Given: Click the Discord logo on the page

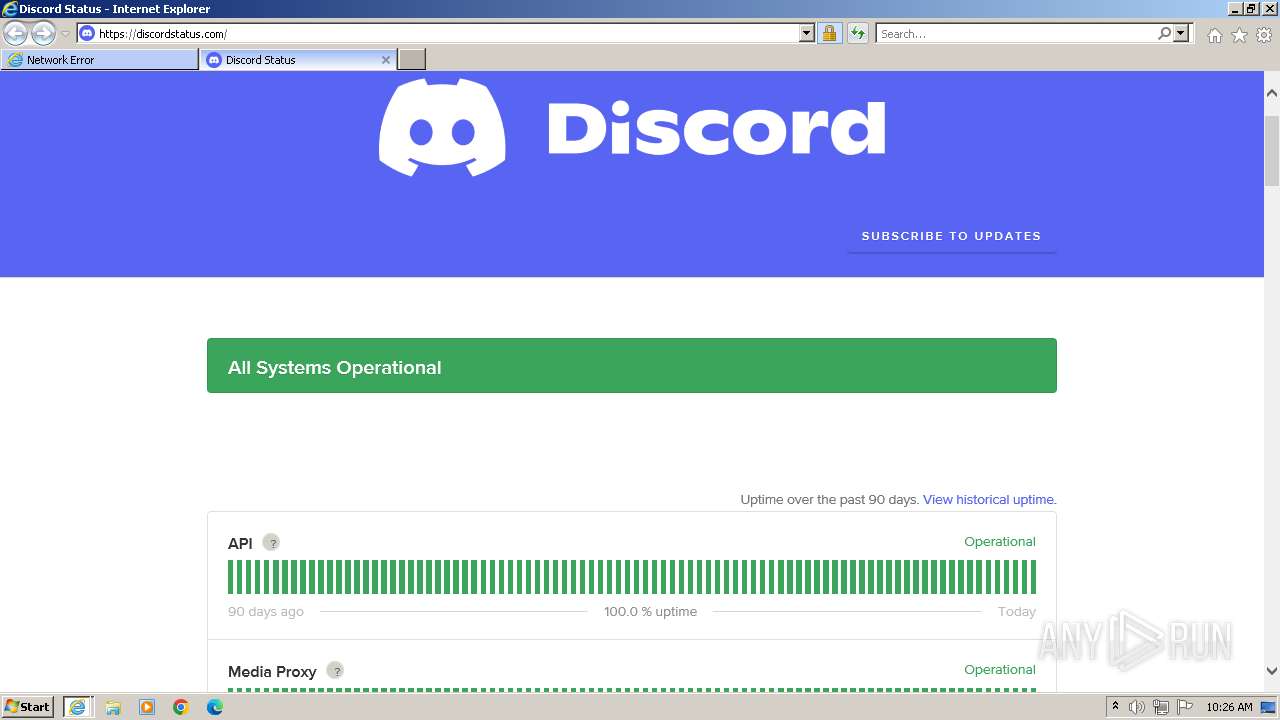Looking at the screenshot, I should point(632,128).
